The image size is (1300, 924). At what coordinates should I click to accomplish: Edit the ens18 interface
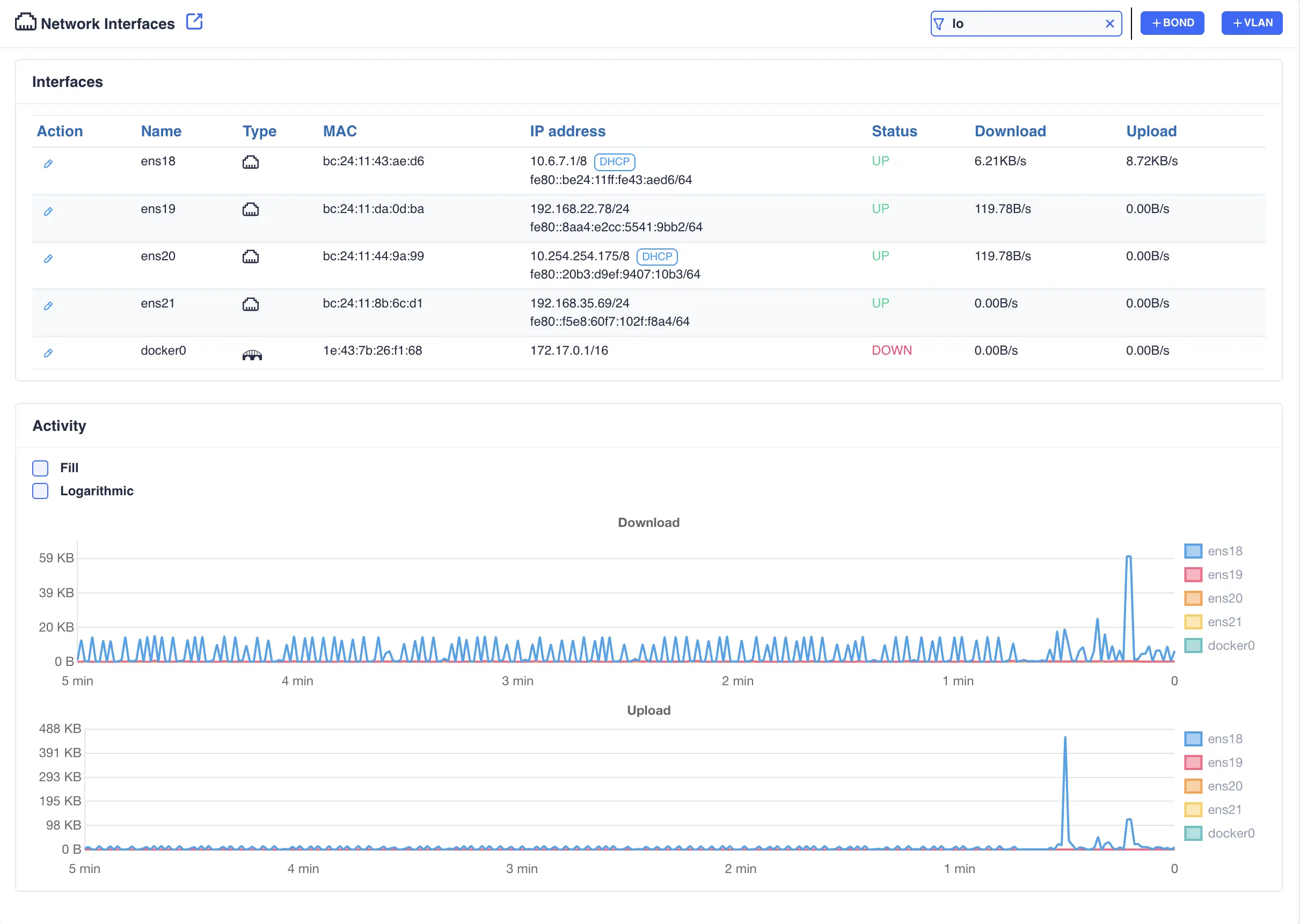point(48,164)
